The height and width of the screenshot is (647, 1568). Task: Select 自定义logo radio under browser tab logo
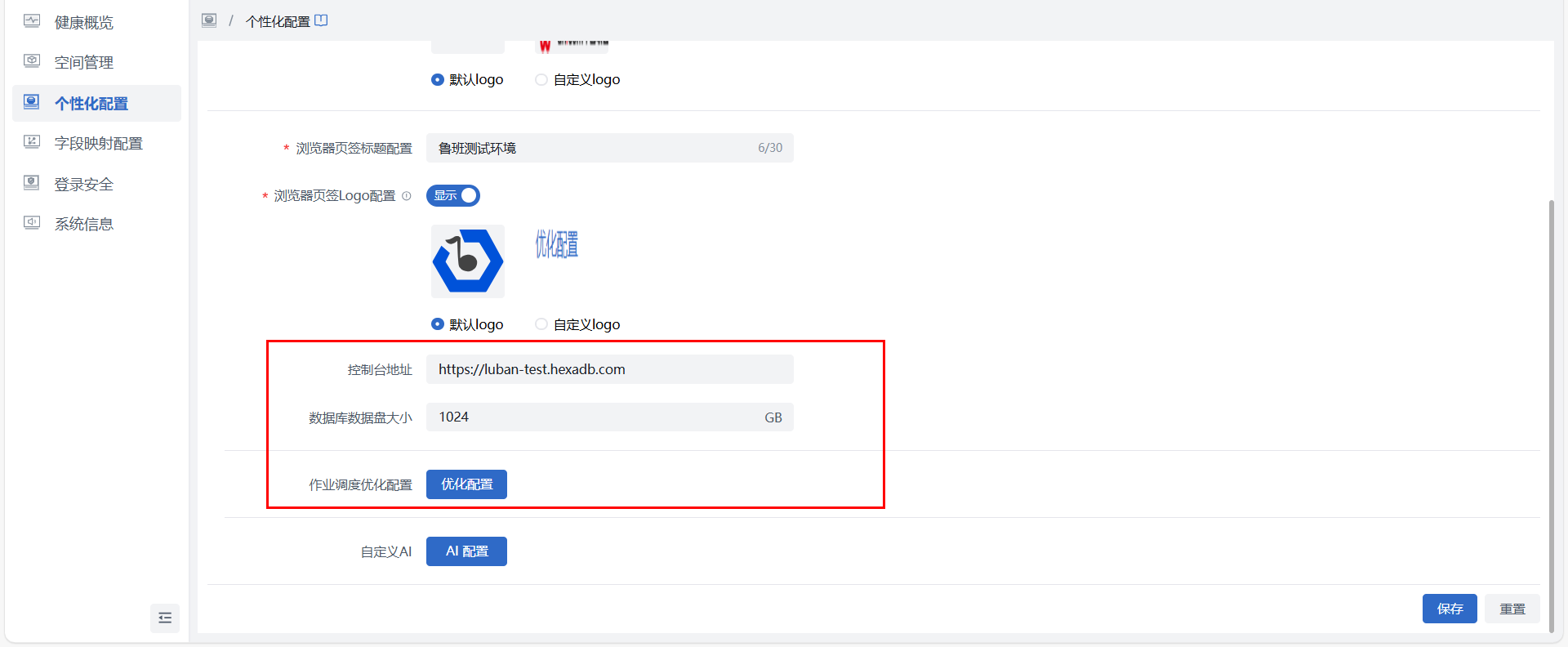pyautogui.click(x=541, y=324)
